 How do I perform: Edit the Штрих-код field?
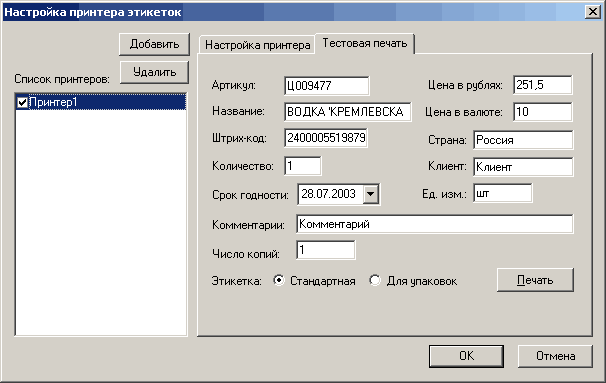pos(326,138)
